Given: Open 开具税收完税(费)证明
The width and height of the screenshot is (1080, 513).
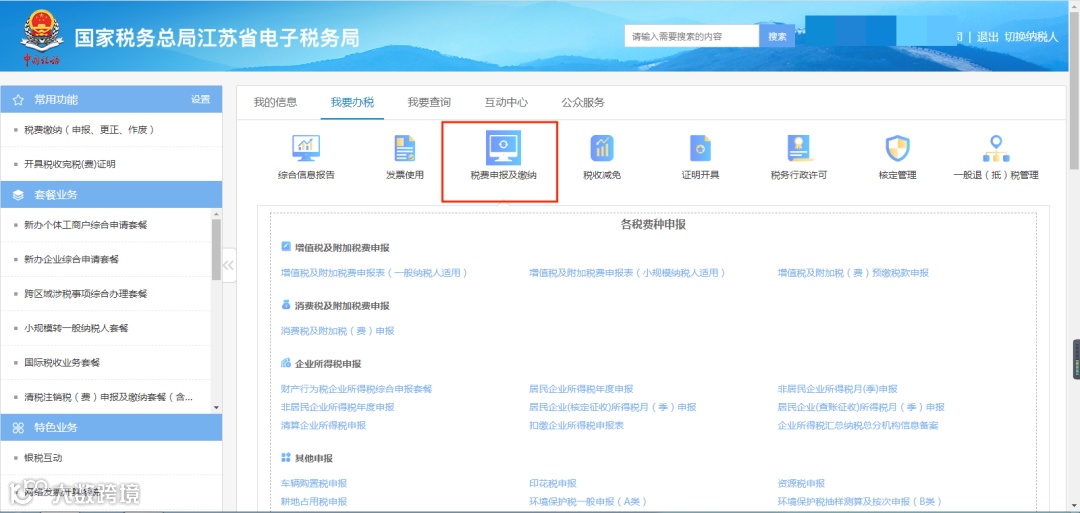Looking at the screenshot, I should (x=70, y=164).
